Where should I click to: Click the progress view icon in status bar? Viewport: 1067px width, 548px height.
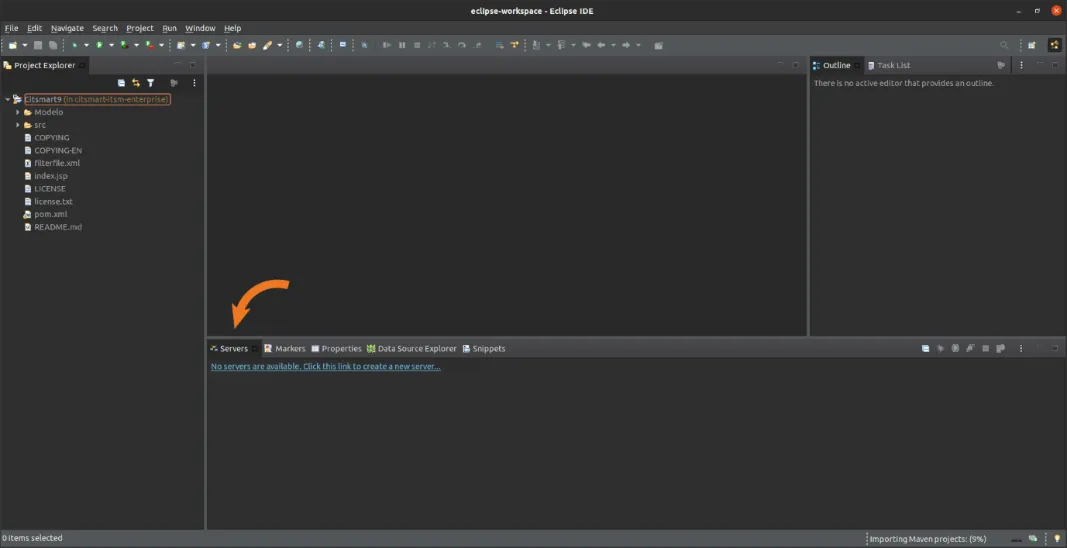coord(1033,538)
